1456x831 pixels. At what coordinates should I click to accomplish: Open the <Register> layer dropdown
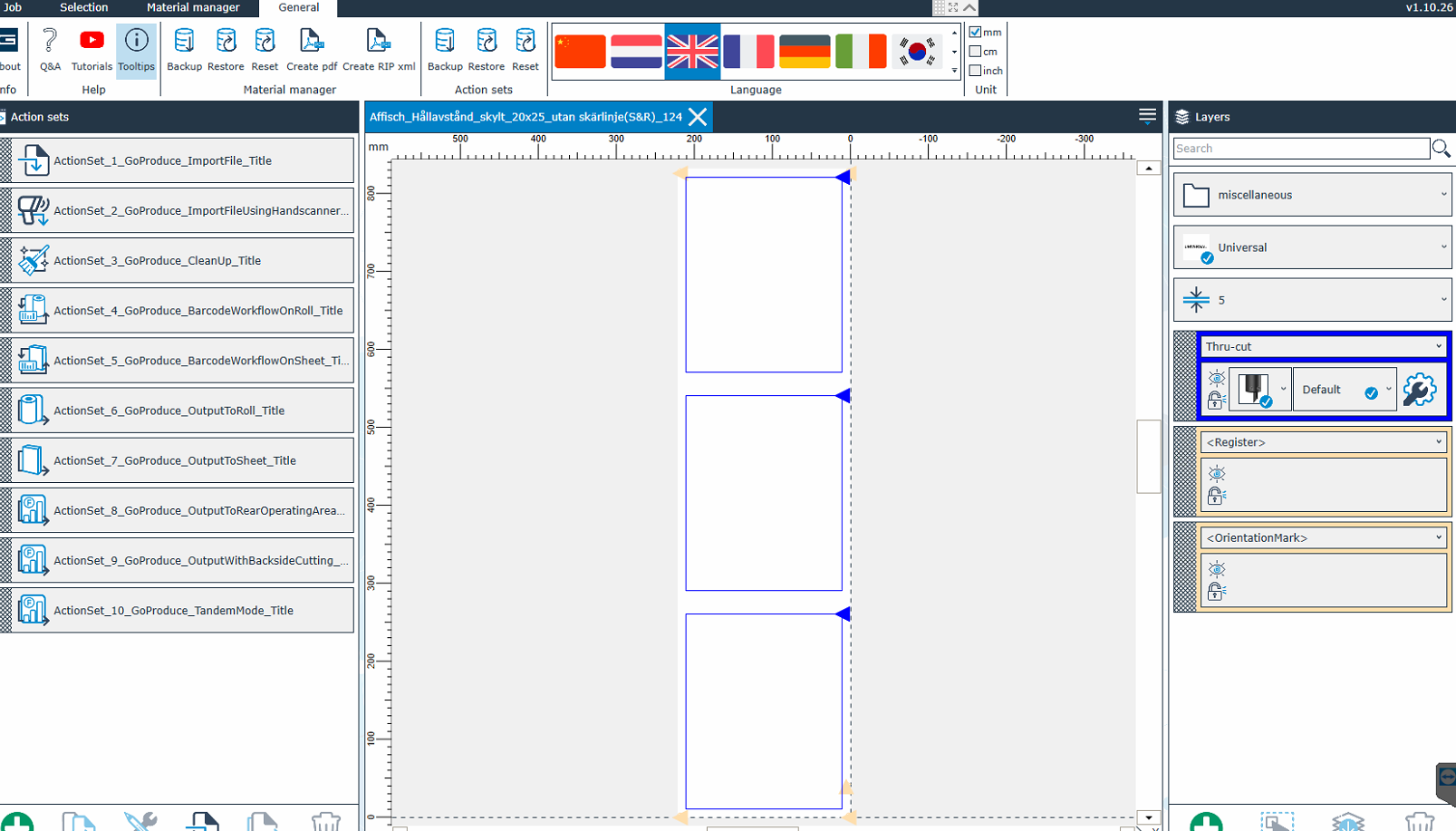click(1323, 442)
